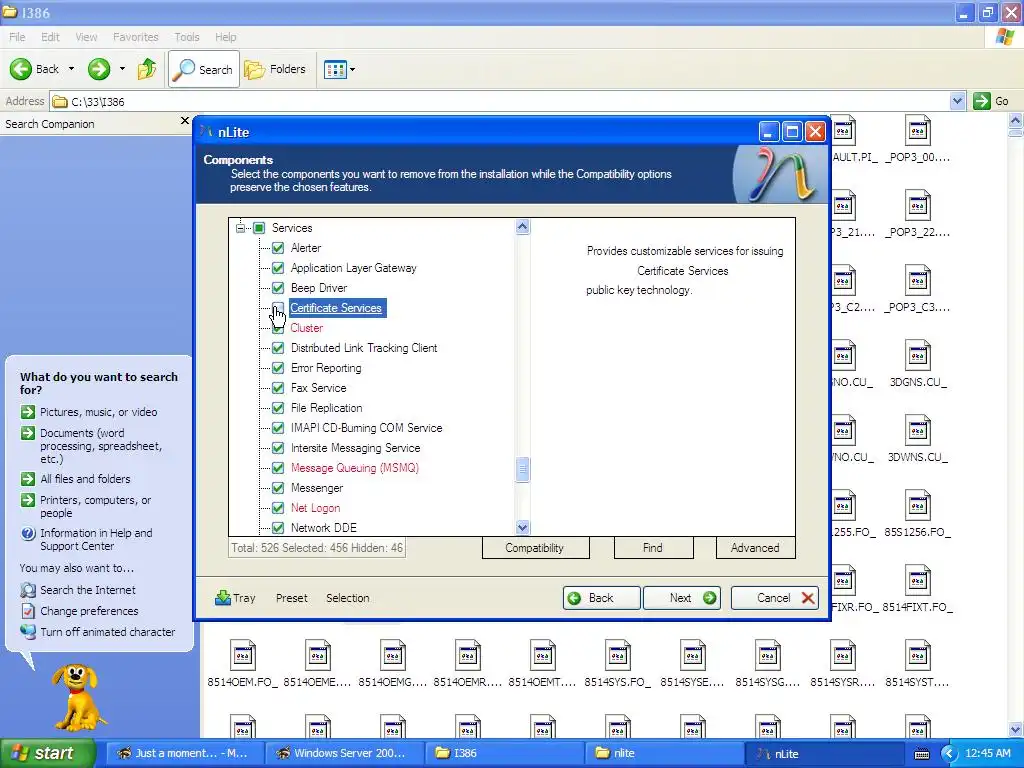The image size is (1024, 768).
Task: Open Information in Help and Support Center
Action: tap(96, 539)
